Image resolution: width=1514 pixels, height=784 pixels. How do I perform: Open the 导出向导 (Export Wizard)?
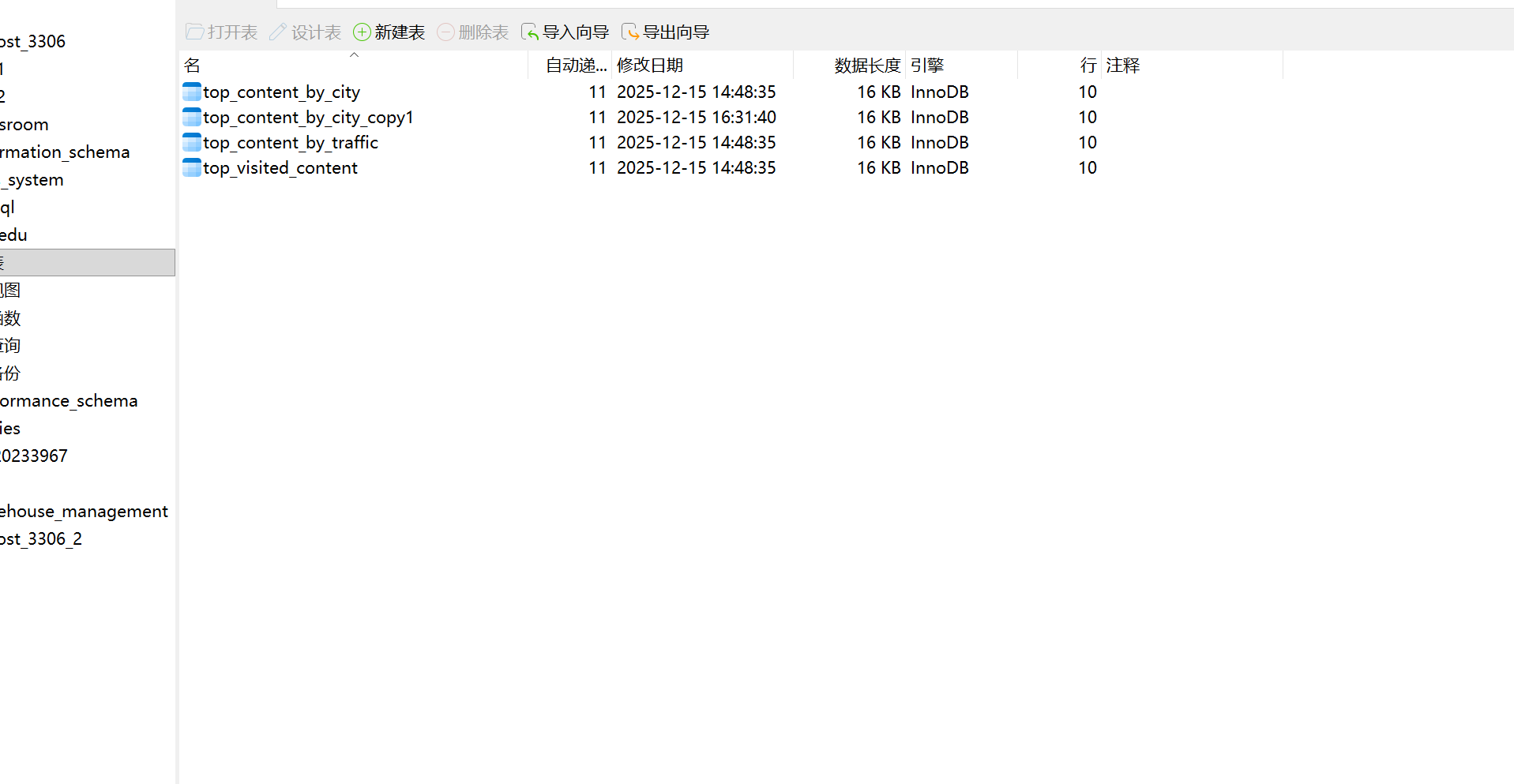pyautogui.click(x=666, y=32)
